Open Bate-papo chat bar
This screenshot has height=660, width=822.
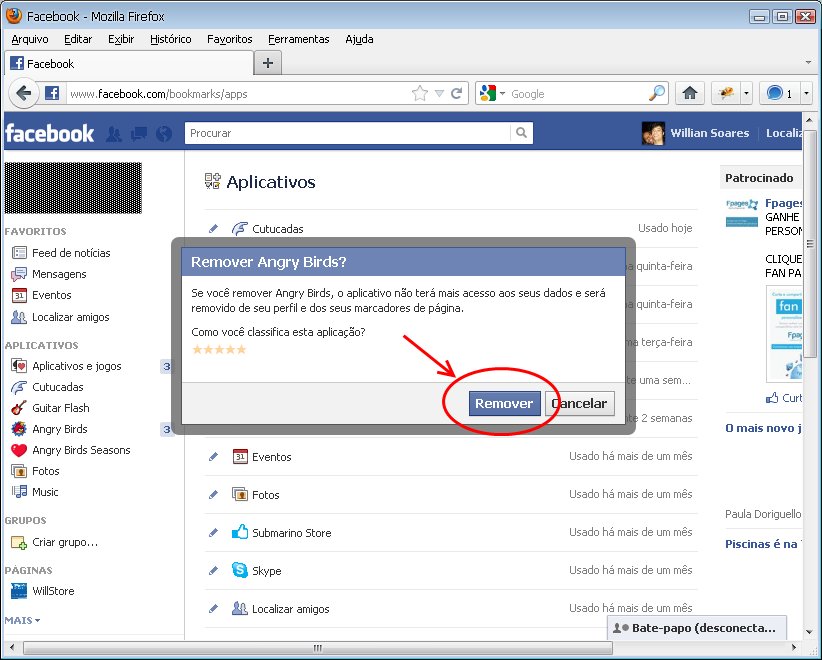click(697, 628)
